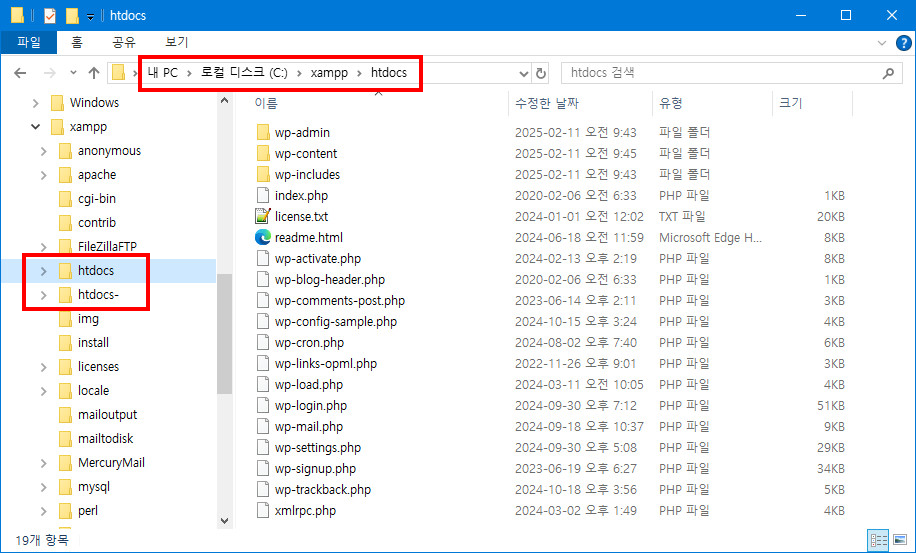Select wp-blog-header.php file name
916x553 pixels.
pyautogui.click(x=329, y=280)
